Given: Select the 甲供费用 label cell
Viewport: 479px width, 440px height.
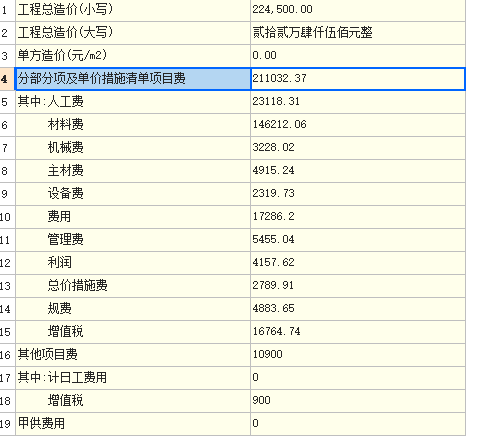Looking at the screenshot, I should [x=133, y=424].
